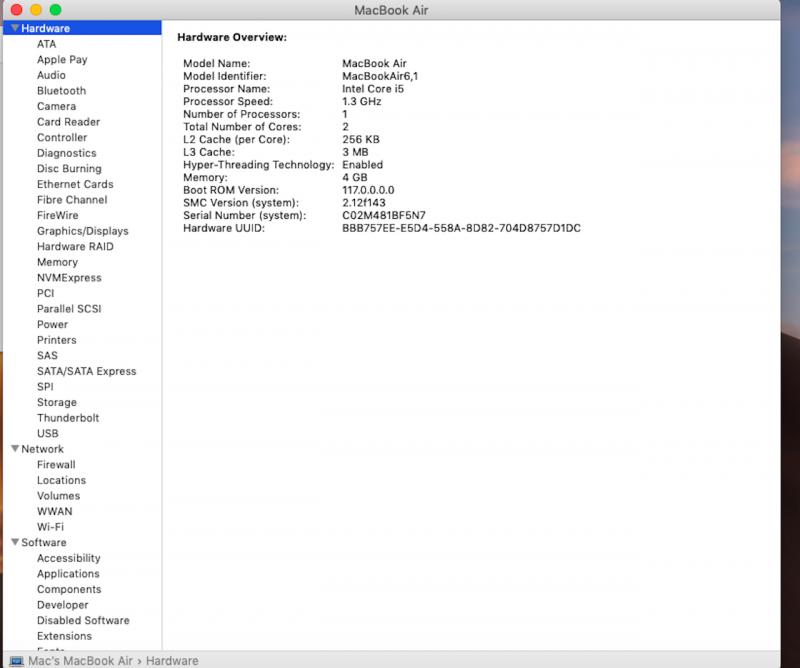Select Software category in sidebar
Screen dimensions: 800x668
pos(44,542)
